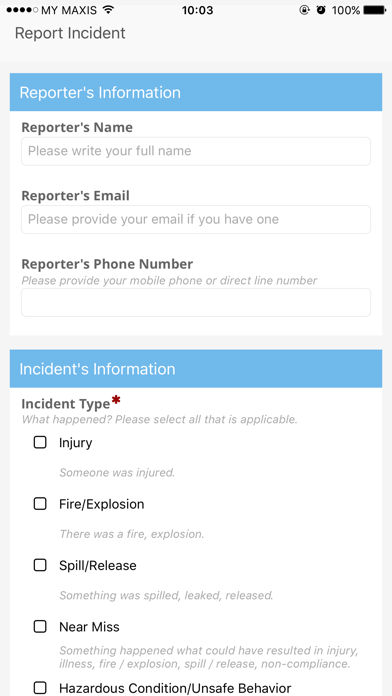
Task: Focus the Reporter's Name input field
Action: (196, 151)
